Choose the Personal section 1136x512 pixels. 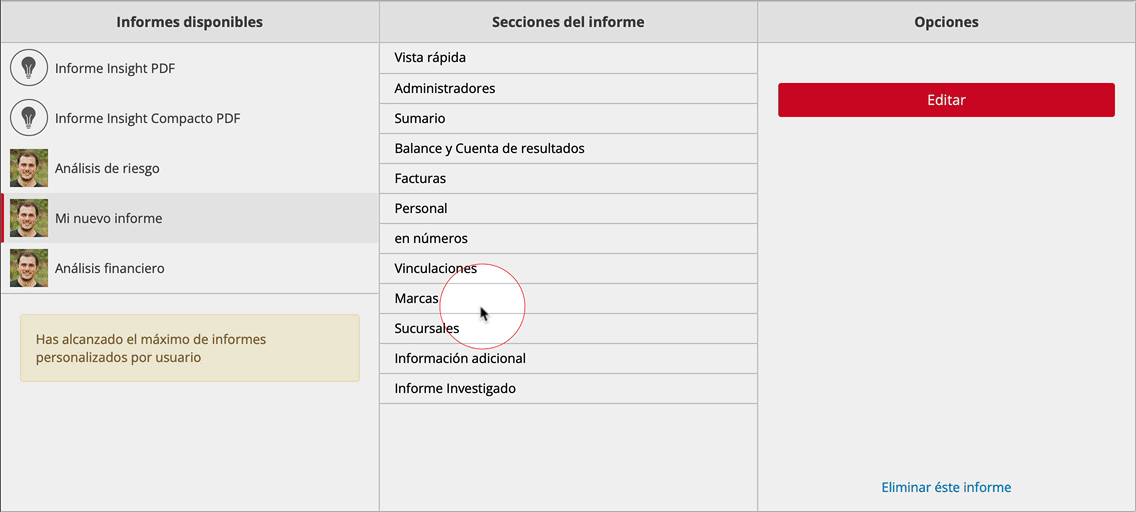point(568,209)
